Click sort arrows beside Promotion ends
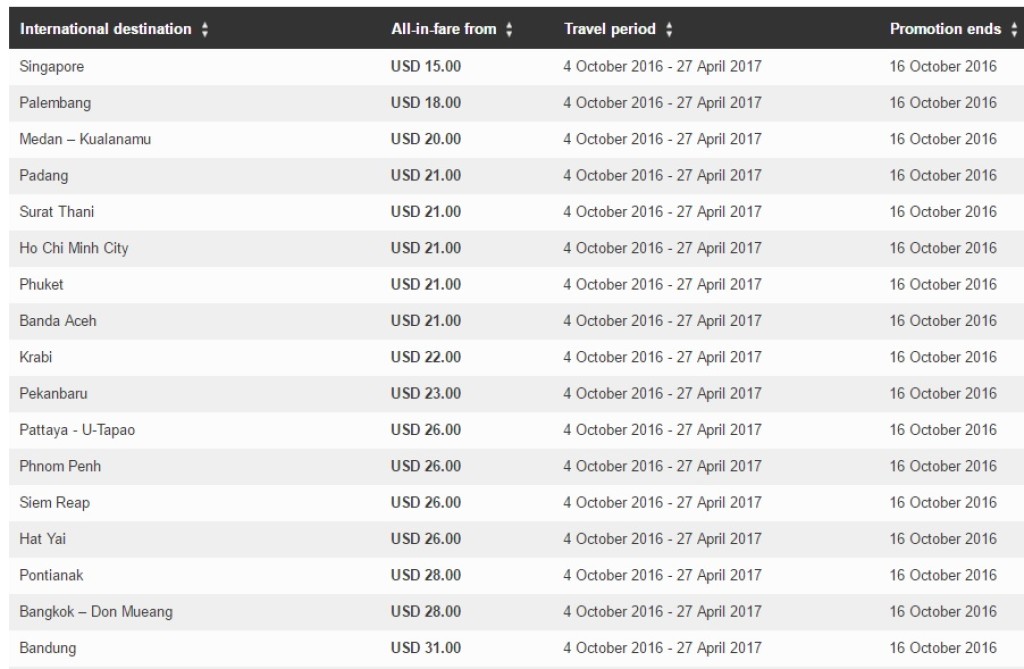Screen dimensions: 1024x669 (x=1013, y=30)
